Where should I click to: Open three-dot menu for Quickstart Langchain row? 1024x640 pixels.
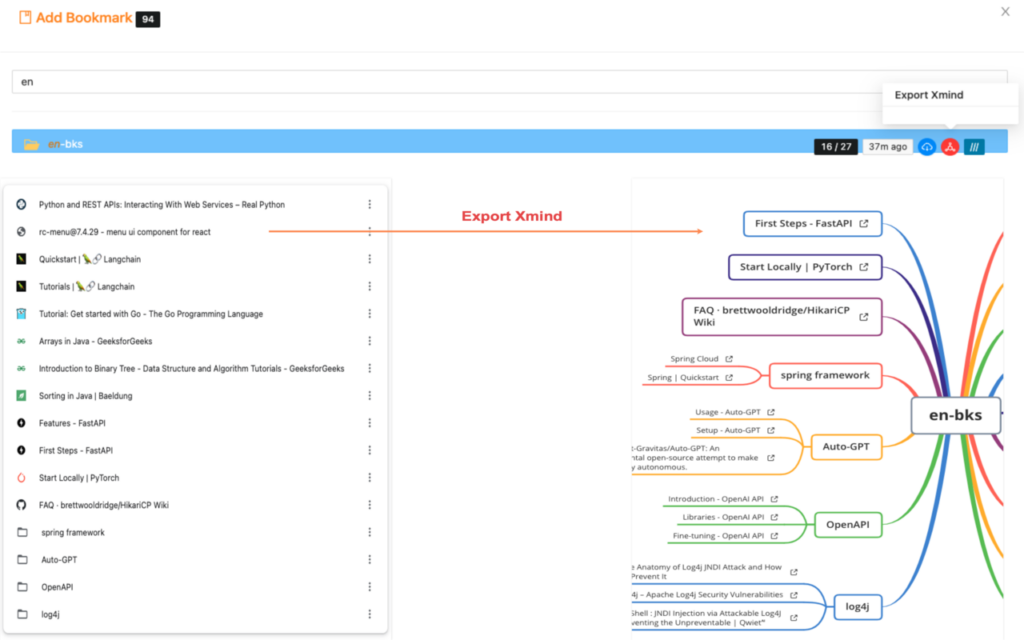(370, 259)
